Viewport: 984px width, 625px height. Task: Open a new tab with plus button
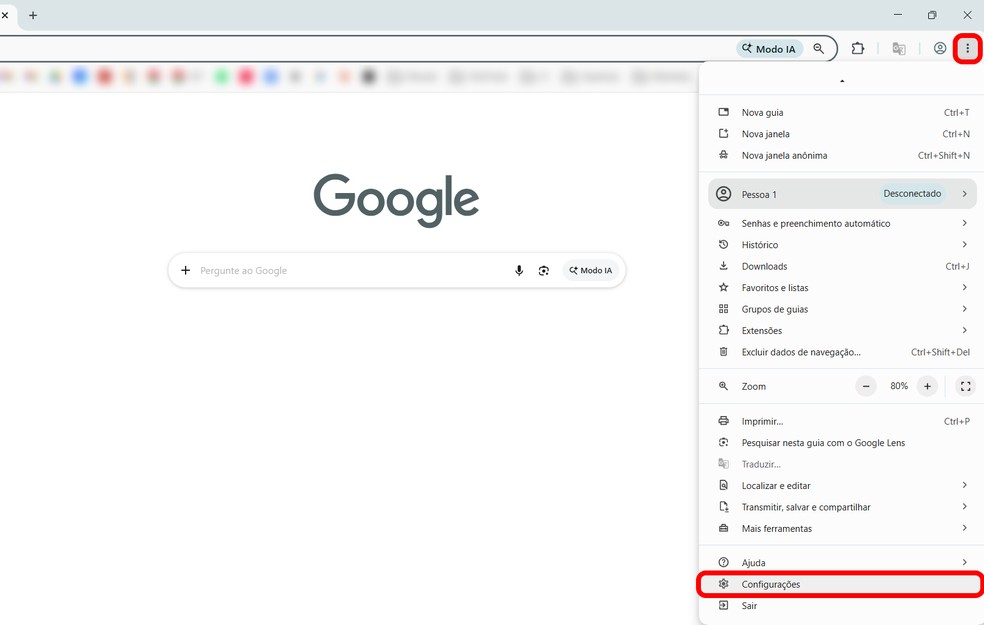click(33, 15)
